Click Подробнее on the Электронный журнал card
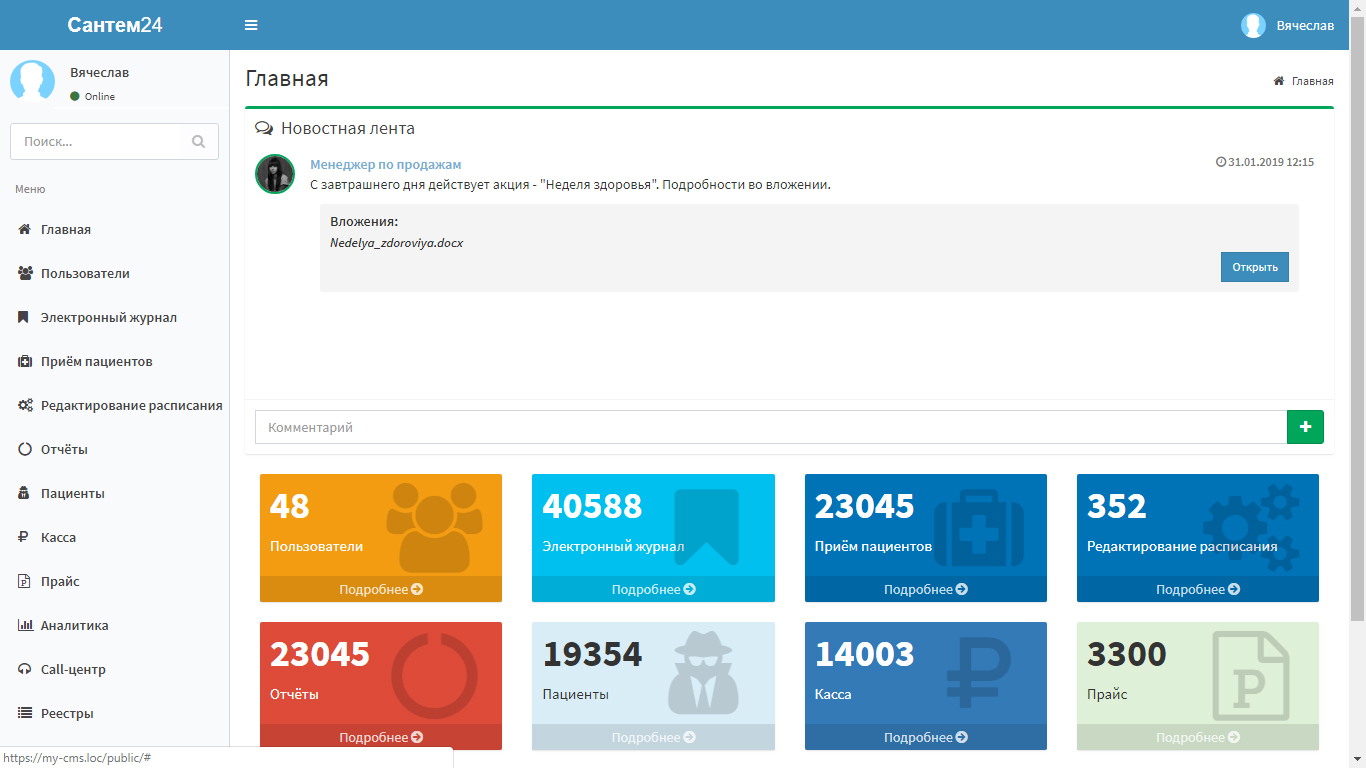Screen dimensions: 1366x768 point(653,589)
